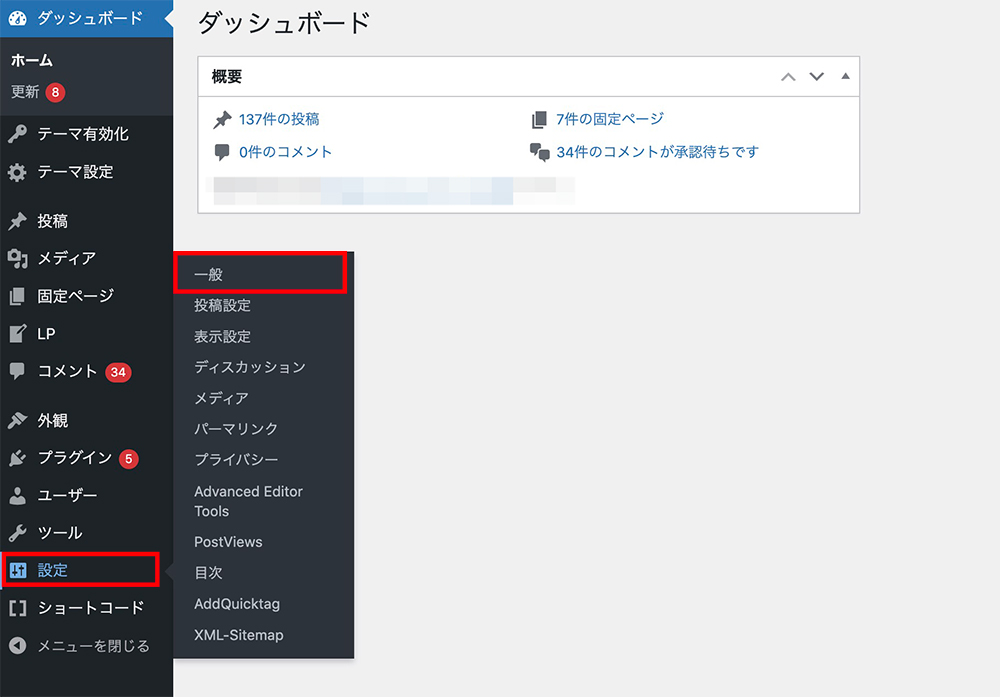Select テーマ設定 label in sidebar
1000x697 pixels.
tap(75, 172)
